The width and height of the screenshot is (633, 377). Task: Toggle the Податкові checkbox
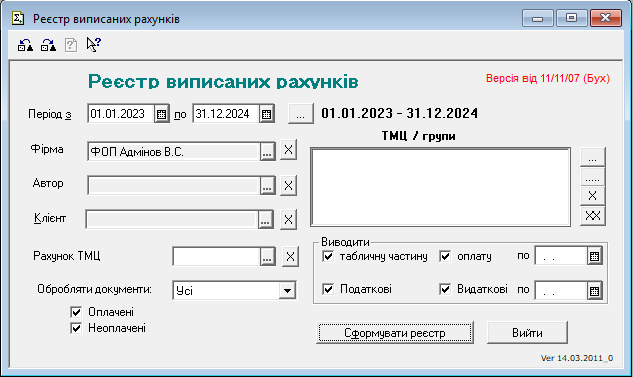tap(328, 289)
